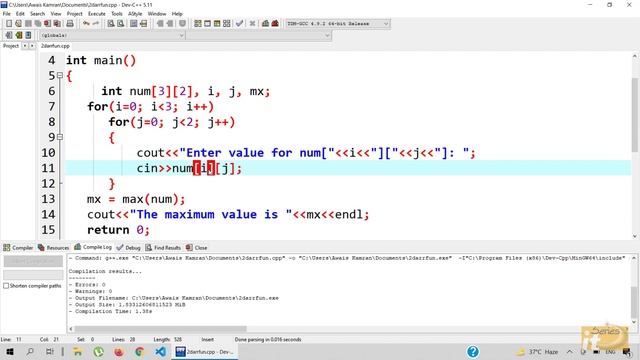Select the Compile Log tab
Screen dimensions: 640x360
(x=93, y=247)
